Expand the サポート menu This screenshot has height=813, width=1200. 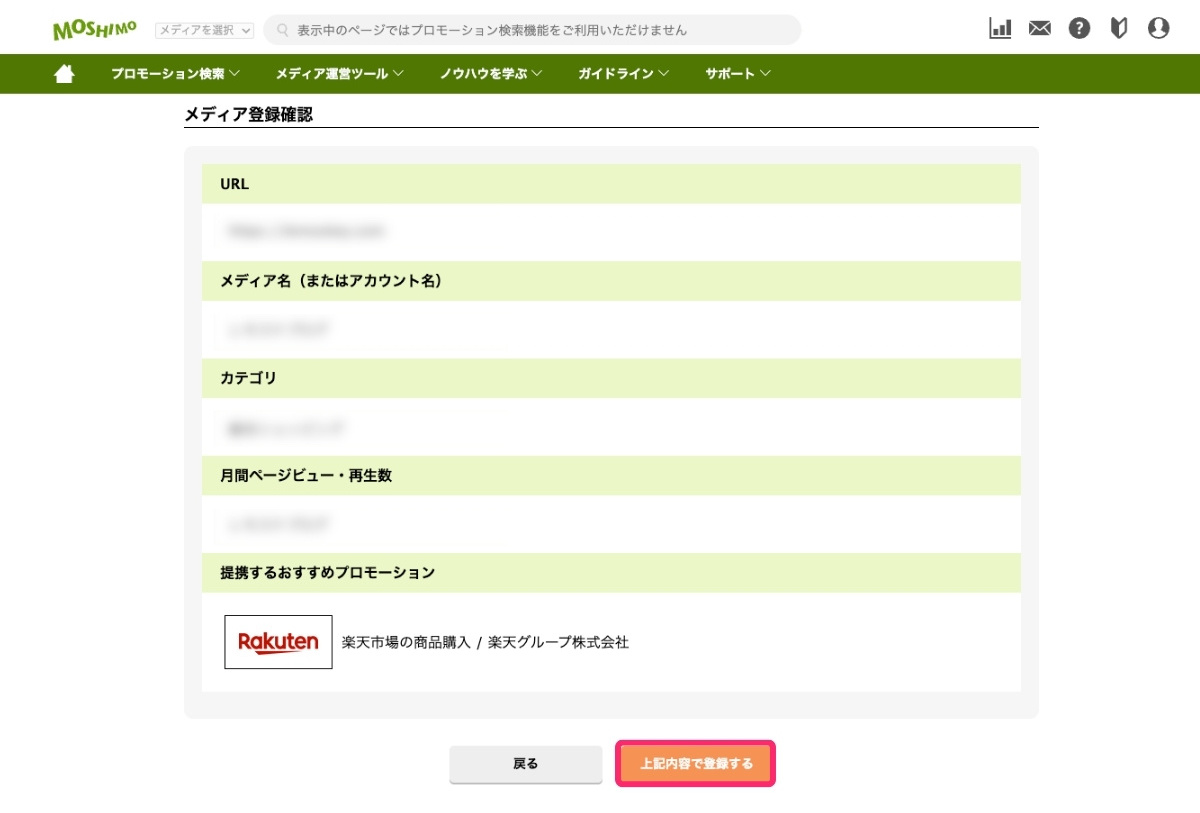point(736,72)
